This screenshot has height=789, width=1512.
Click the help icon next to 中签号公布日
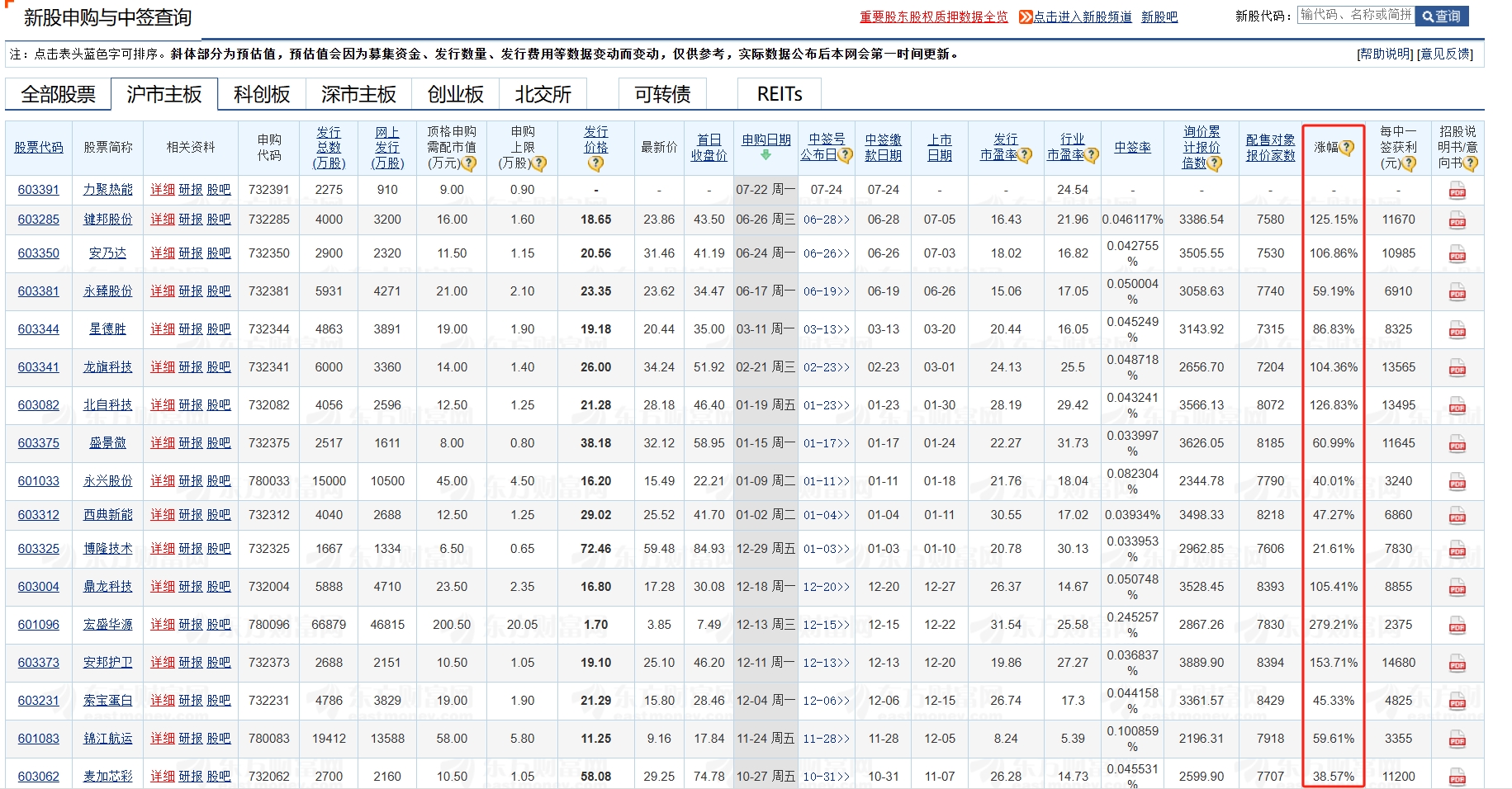(x=845, y=155)
